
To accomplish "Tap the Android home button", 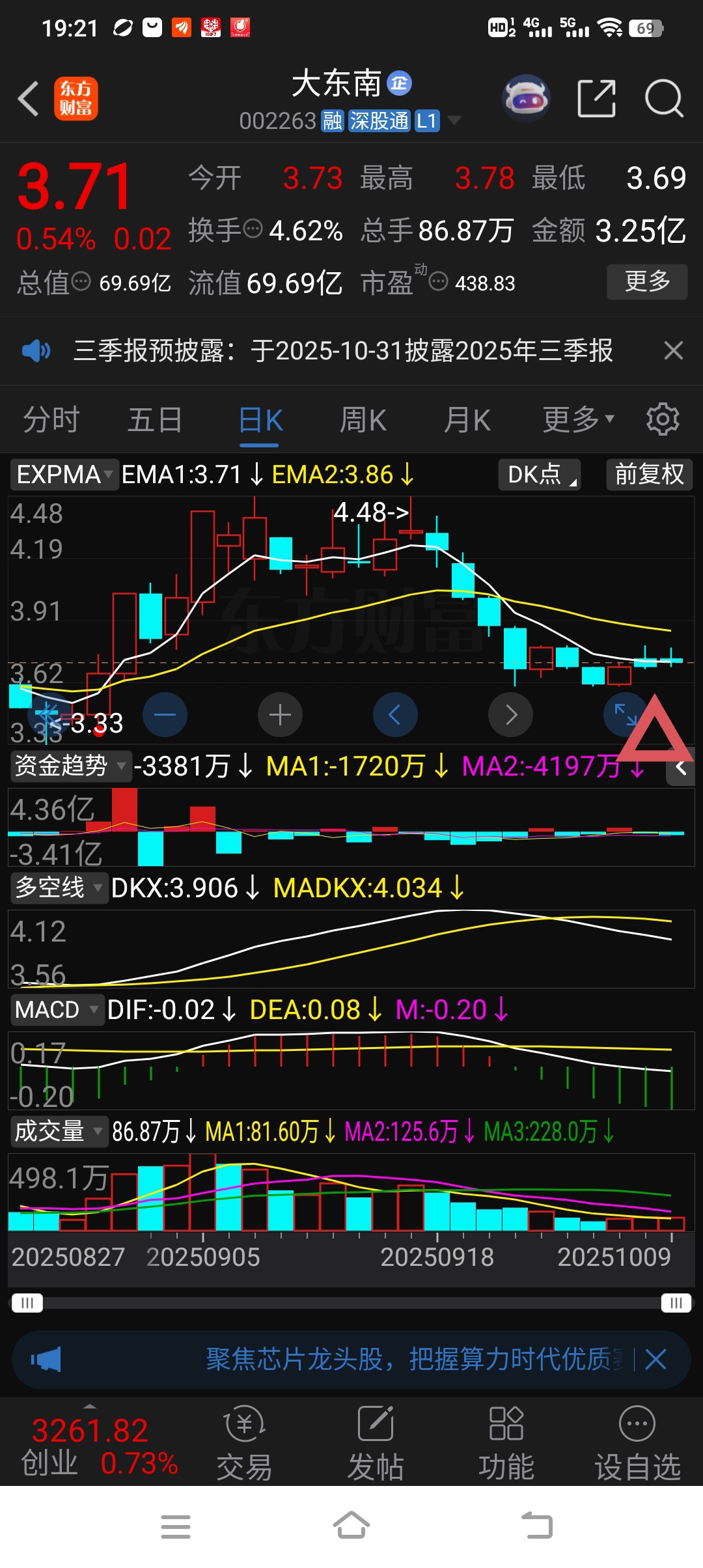I will 351,1525.
